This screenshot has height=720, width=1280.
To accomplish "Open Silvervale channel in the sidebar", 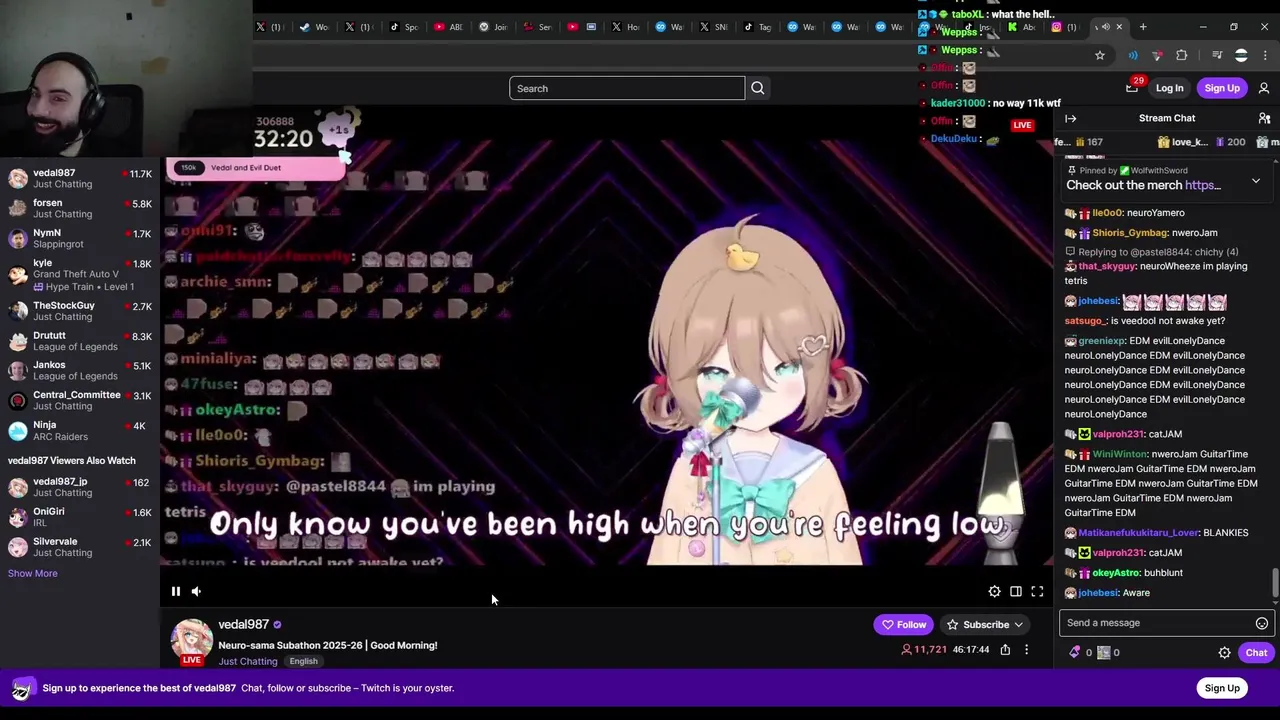I will (80, 547).
